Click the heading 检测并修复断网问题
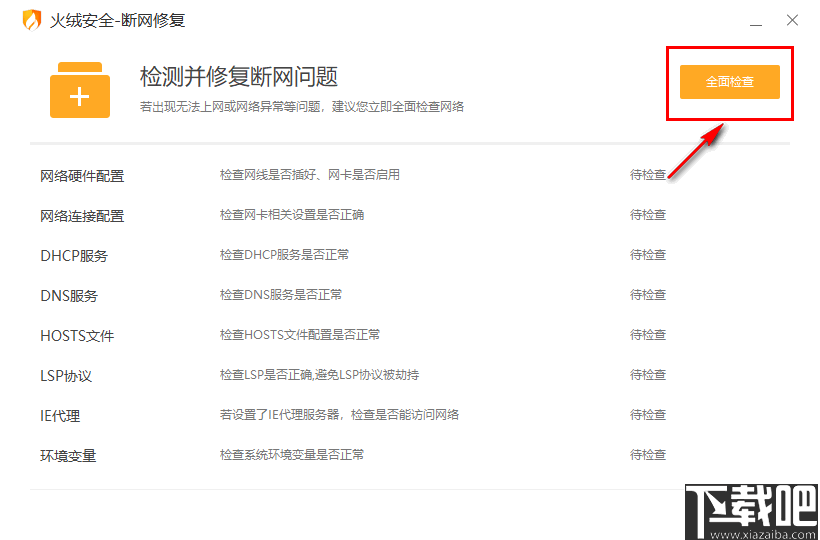This screenshot has width=820, height=540. 238,77
